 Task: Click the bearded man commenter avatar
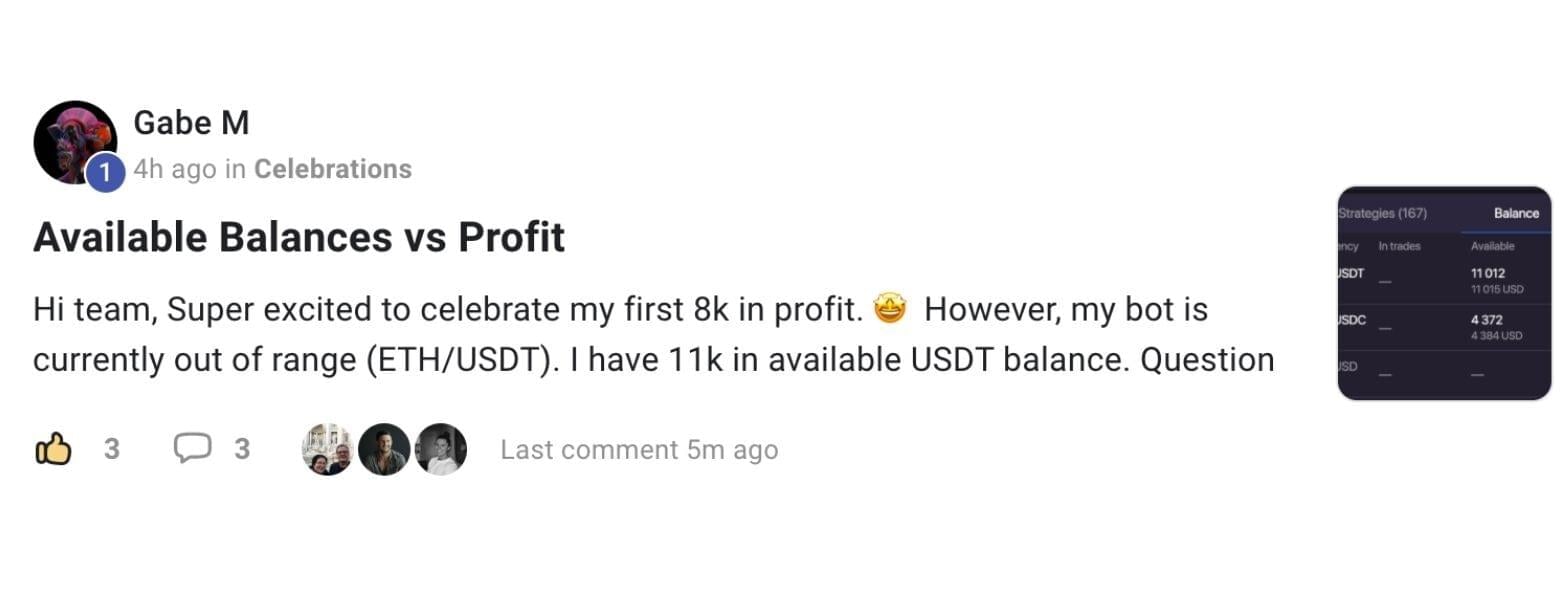tap(384, 449)
